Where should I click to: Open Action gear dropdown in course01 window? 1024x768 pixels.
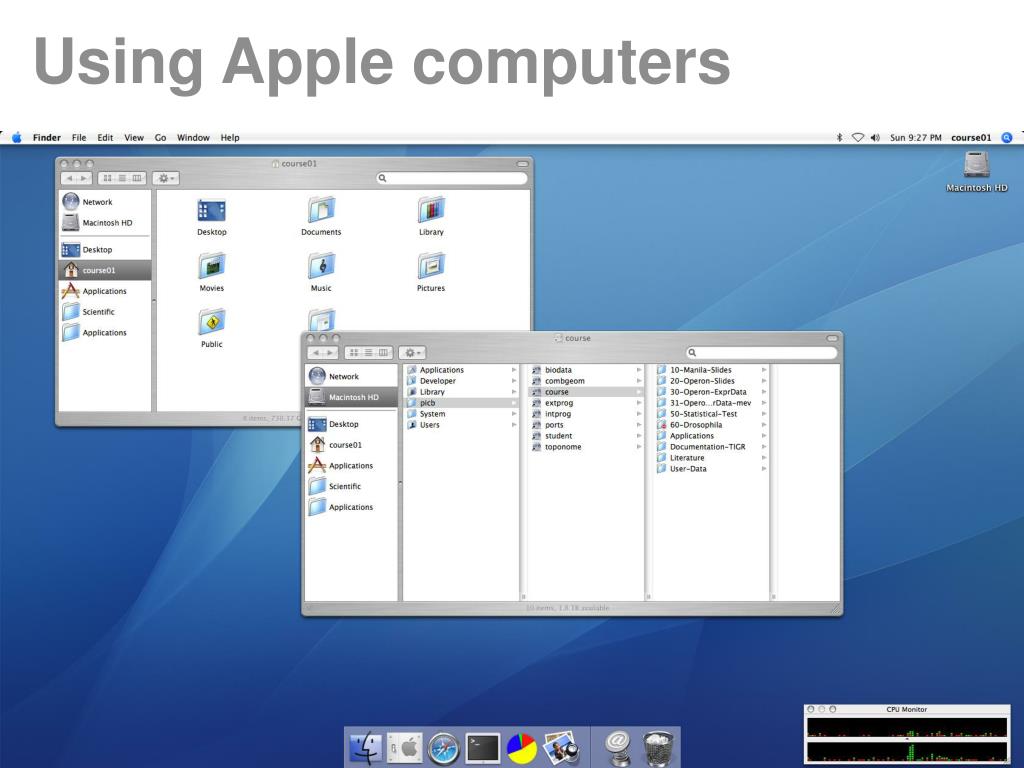(x=165, y=178)
